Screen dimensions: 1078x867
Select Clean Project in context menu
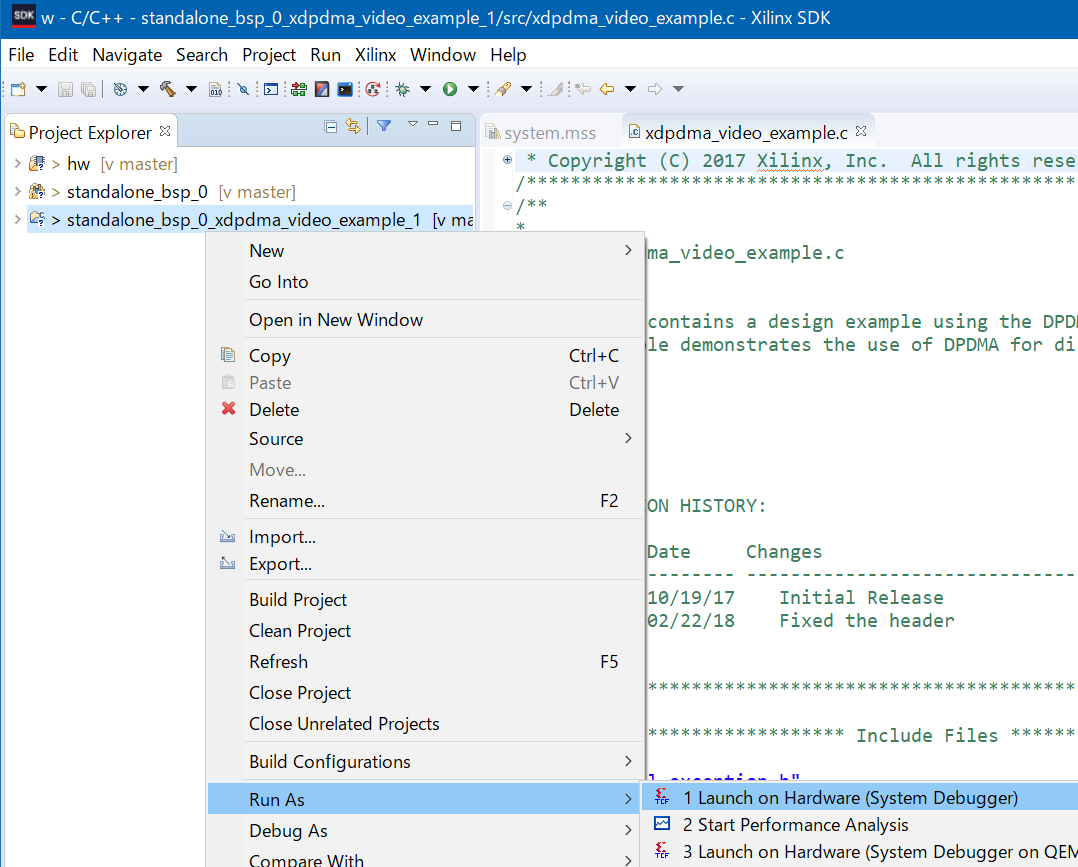click(x=426, y=630)
